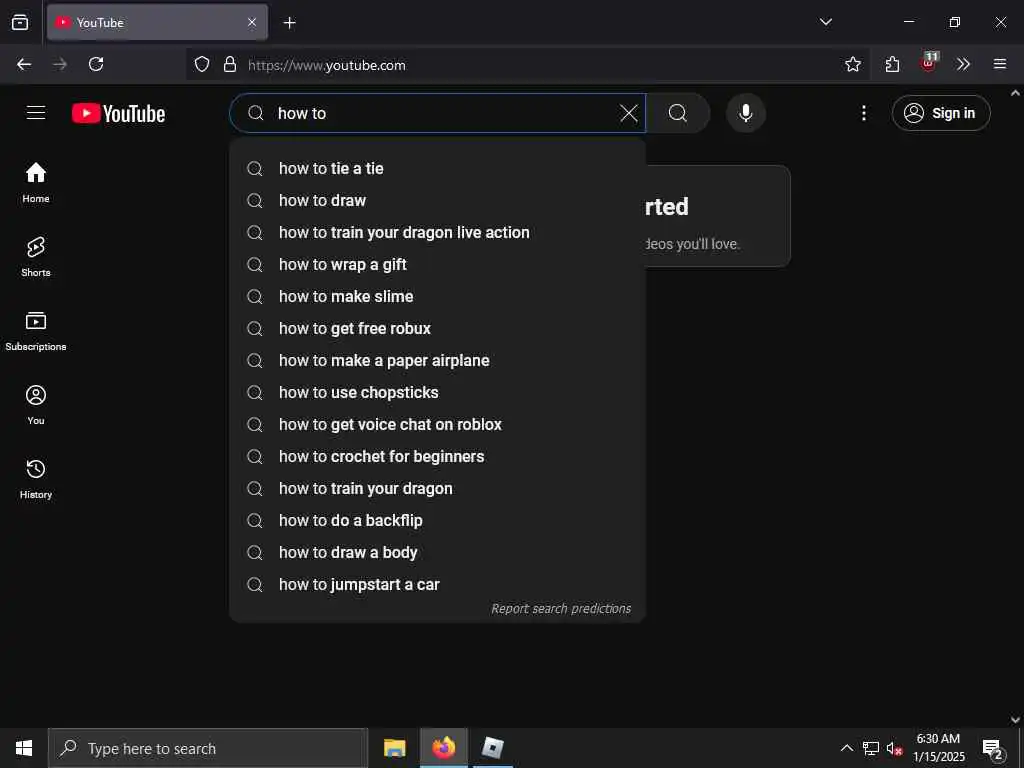Open Subscriptions in sidebar
1024x768 pixels.
[36, 331]
